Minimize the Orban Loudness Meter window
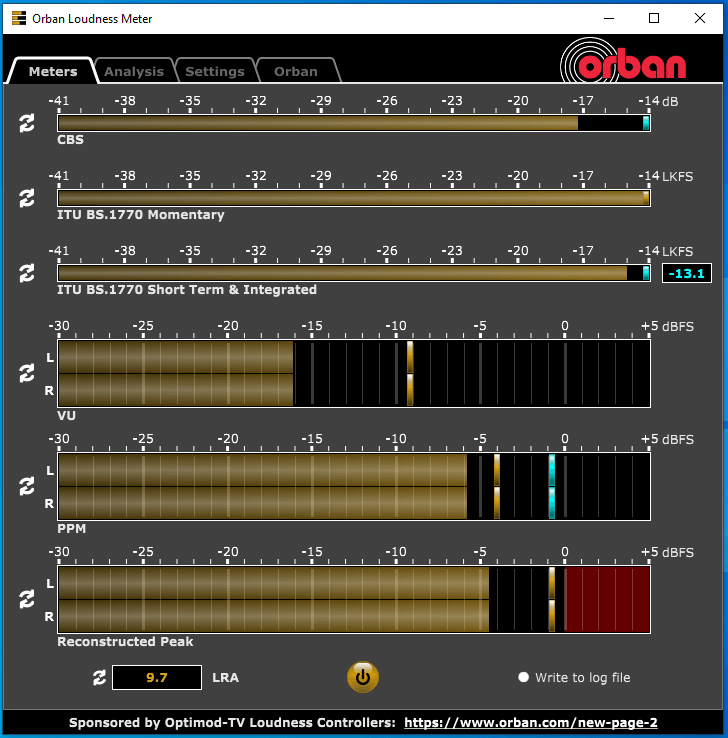 (x=609, y=18)
